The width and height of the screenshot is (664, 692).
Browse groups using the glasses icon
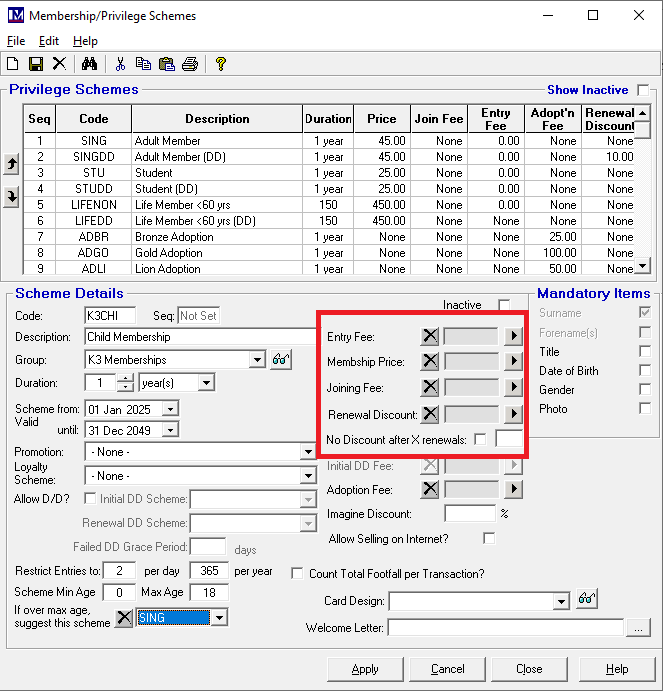click(281, 360)
